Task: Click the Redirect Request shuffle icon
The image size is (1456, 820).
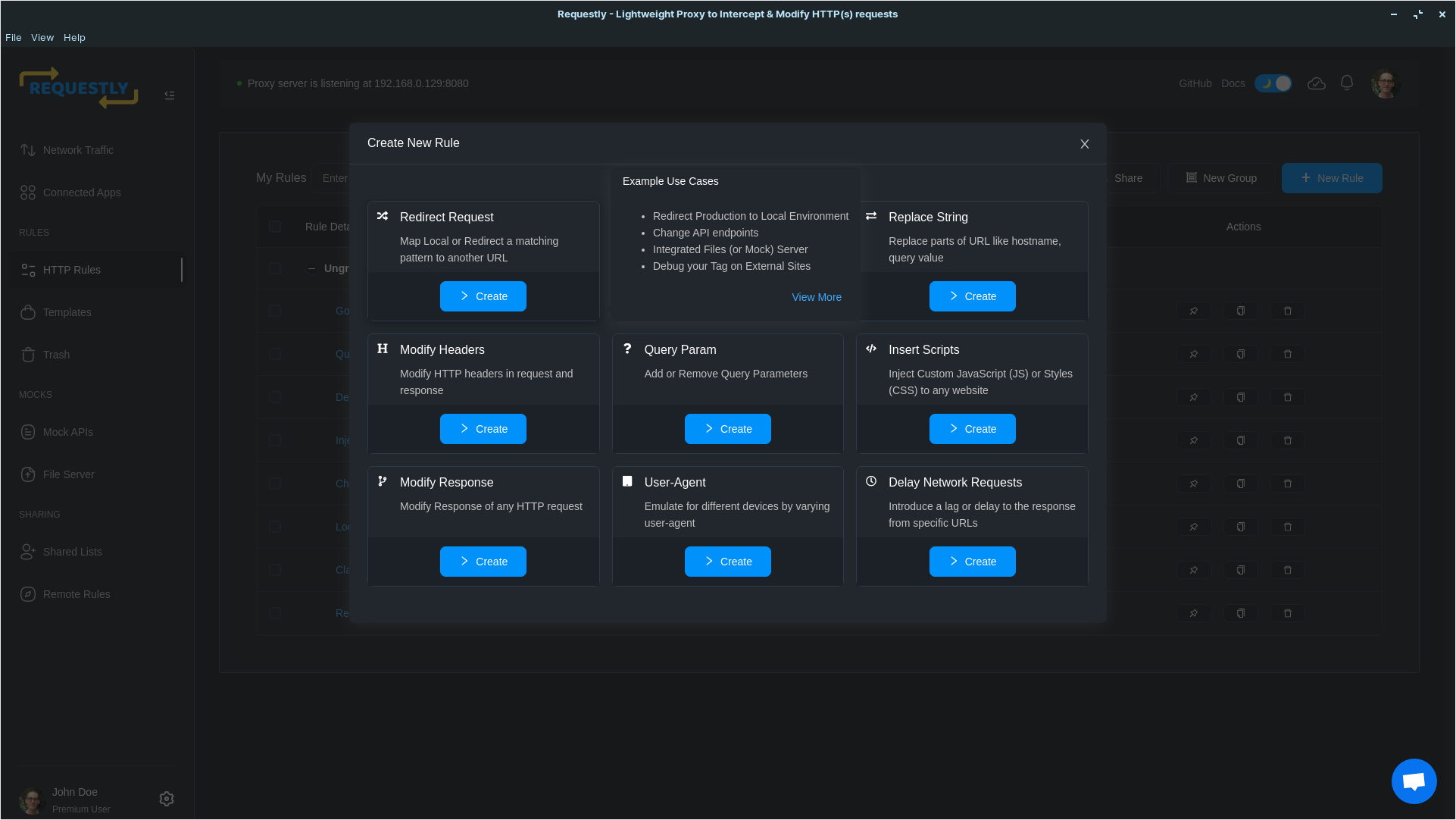Action: (x=383, y=216)
